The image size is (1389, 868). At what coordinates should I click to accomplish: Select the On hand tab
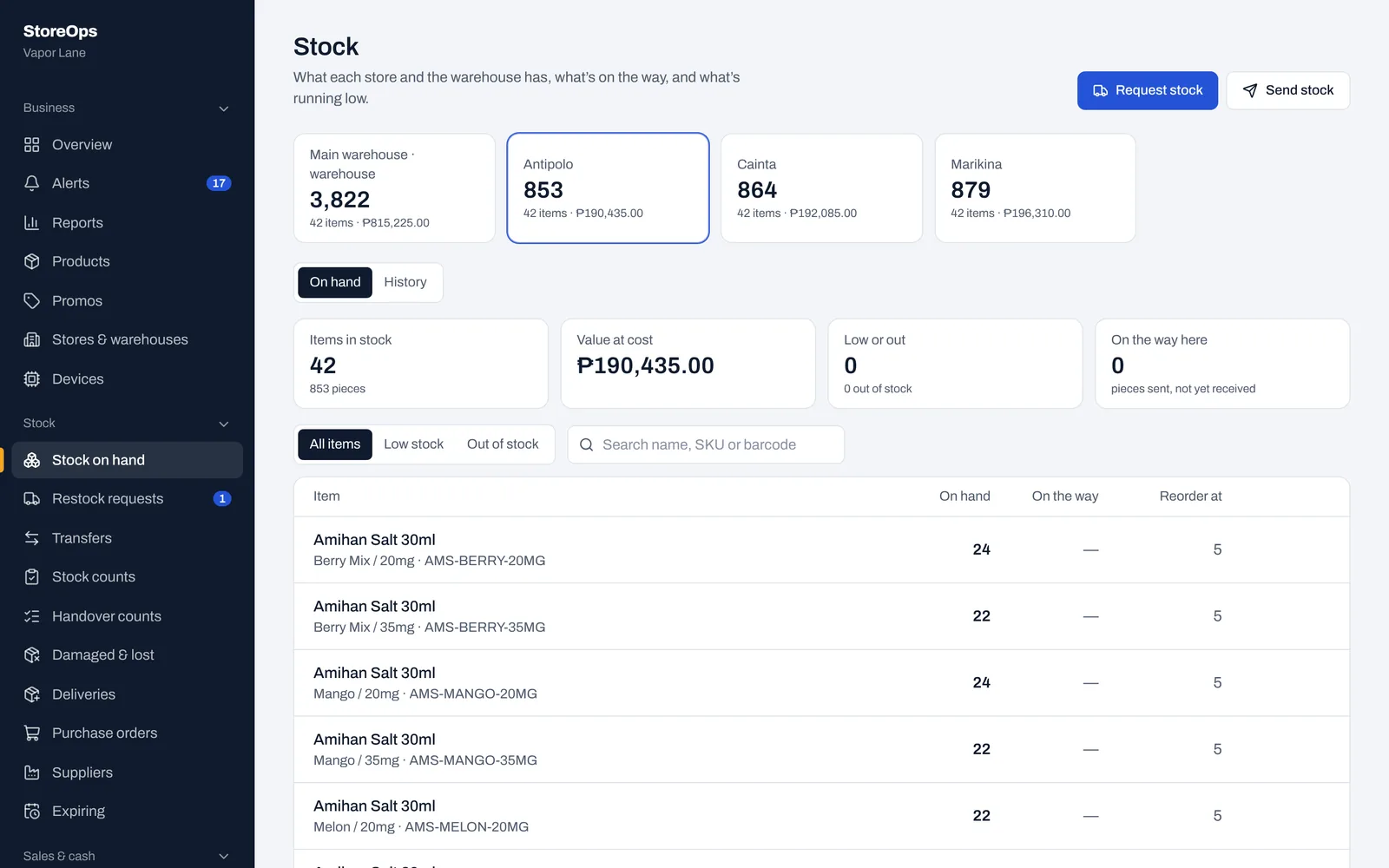(335, 282)
